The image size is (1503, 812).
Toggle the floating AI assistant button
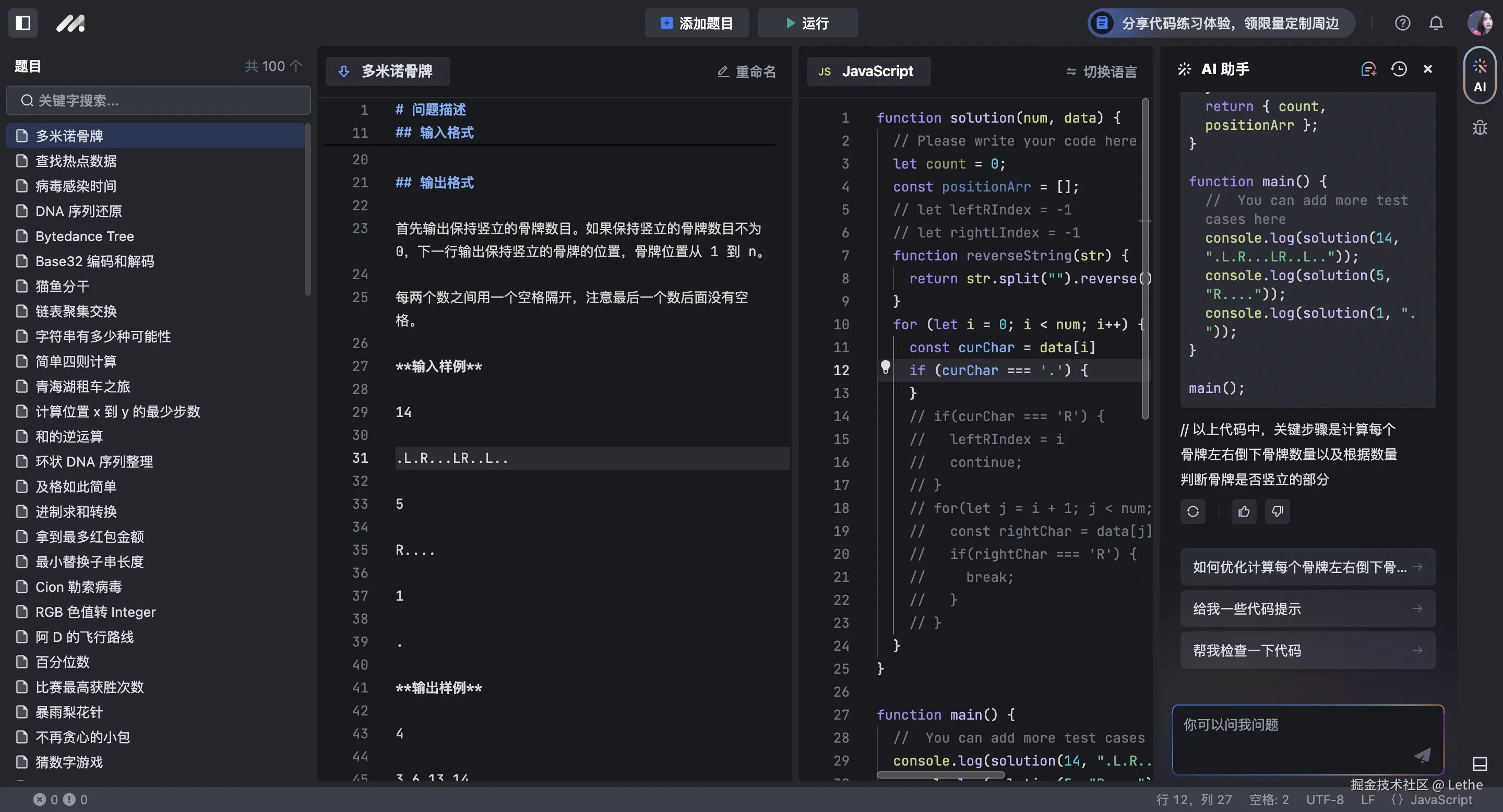tap(1480, 75)
